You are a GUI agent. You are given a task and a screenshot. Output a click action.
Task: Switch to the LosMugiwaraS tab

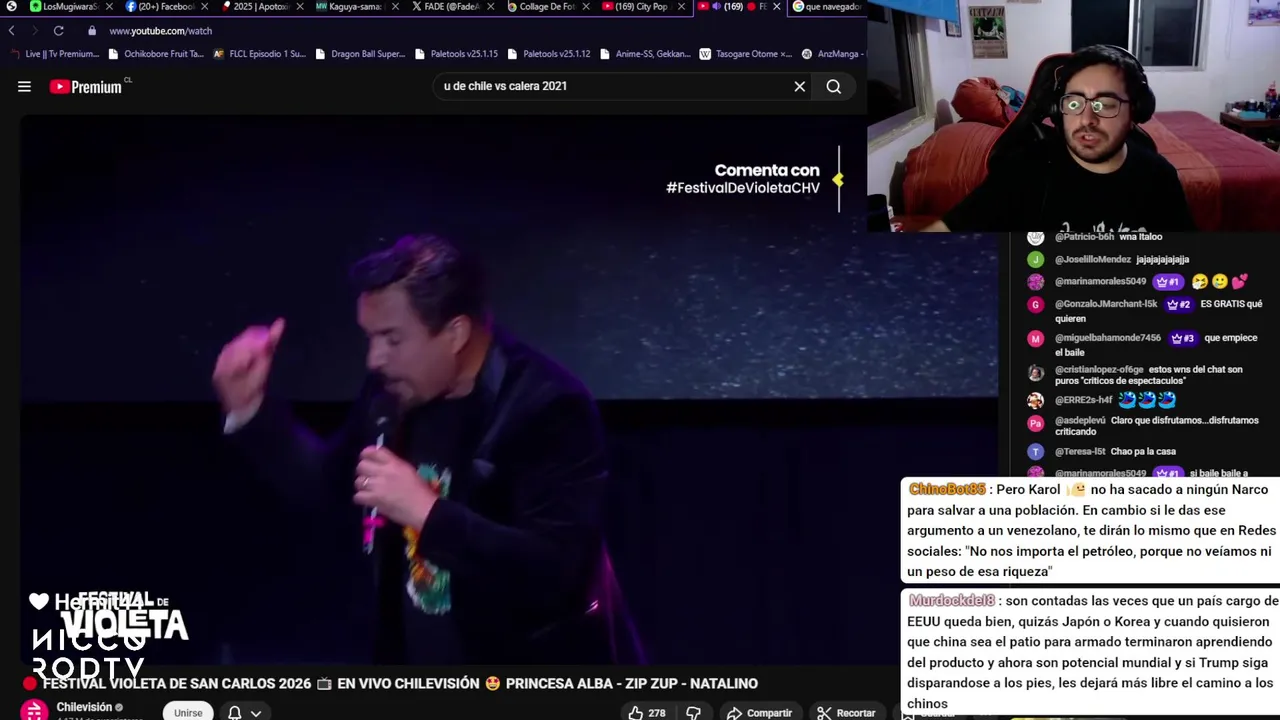coord(63,7)
